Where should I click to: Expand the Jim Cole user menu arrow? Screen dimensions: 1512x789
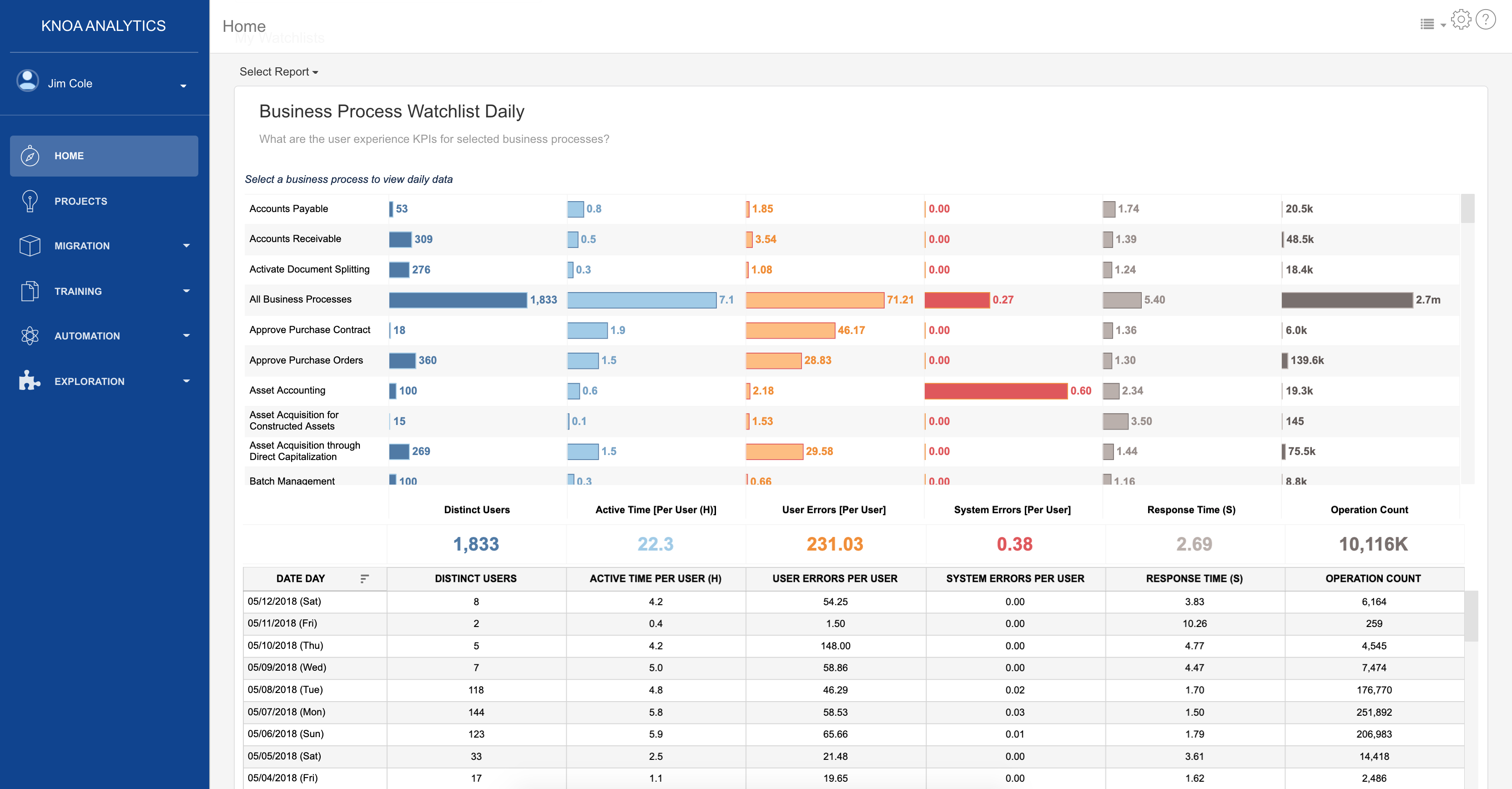(x=183, y=86)
